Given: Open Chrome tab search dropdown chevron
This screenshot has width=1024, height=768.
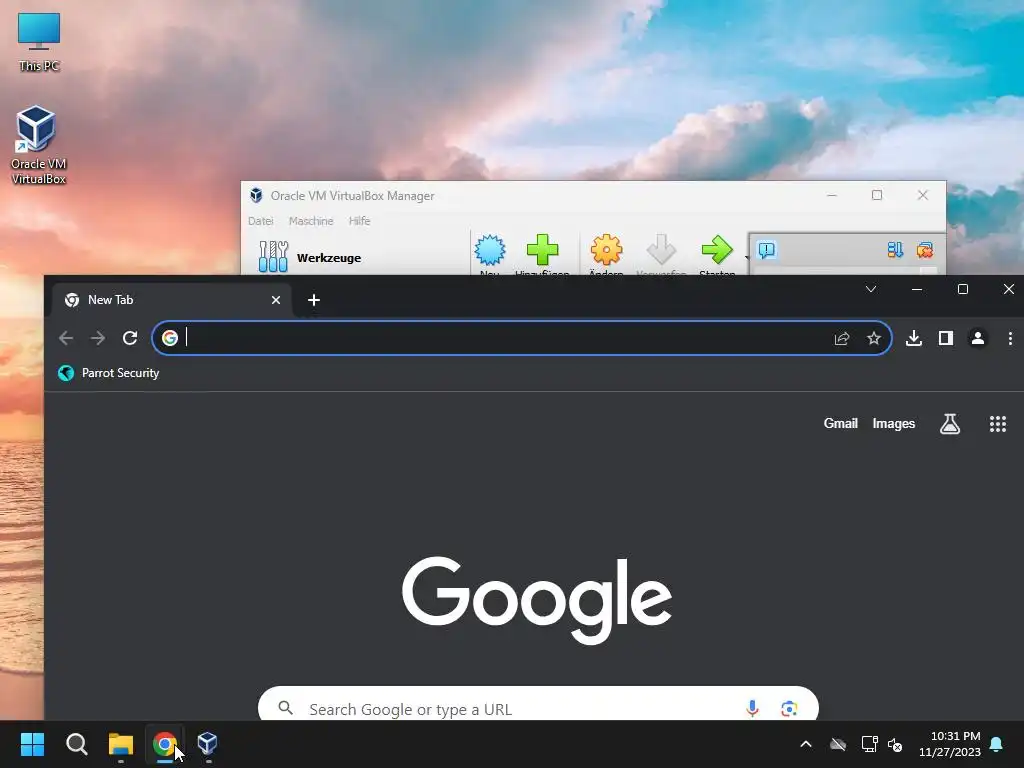Looking at the screenshot, I should 871,289.
